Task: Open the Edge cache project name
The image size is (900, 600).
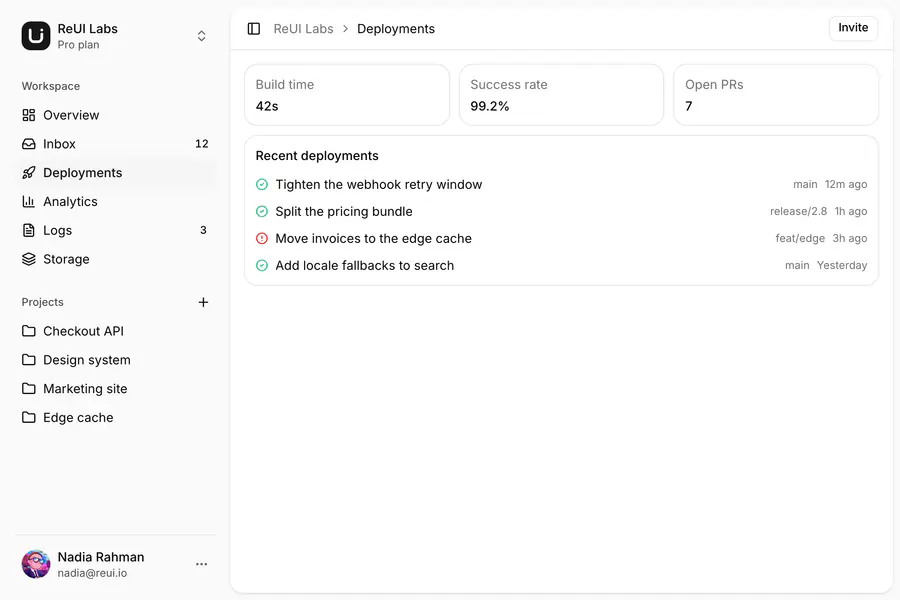Action: [78, 417]
